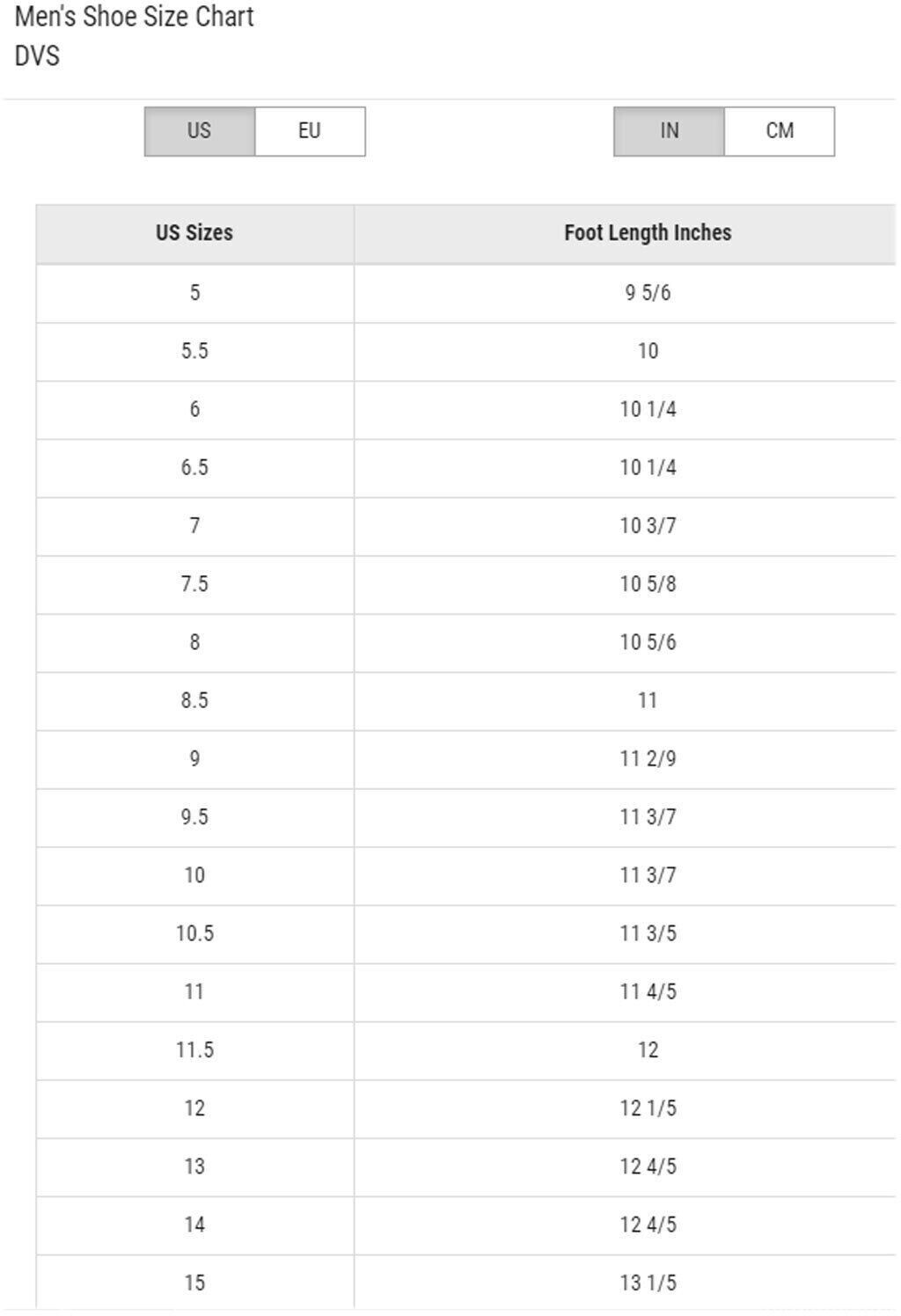The image size is (901, 1316).
Task: Click the 11 3/5 foot length value
Action: pos(648,933)
